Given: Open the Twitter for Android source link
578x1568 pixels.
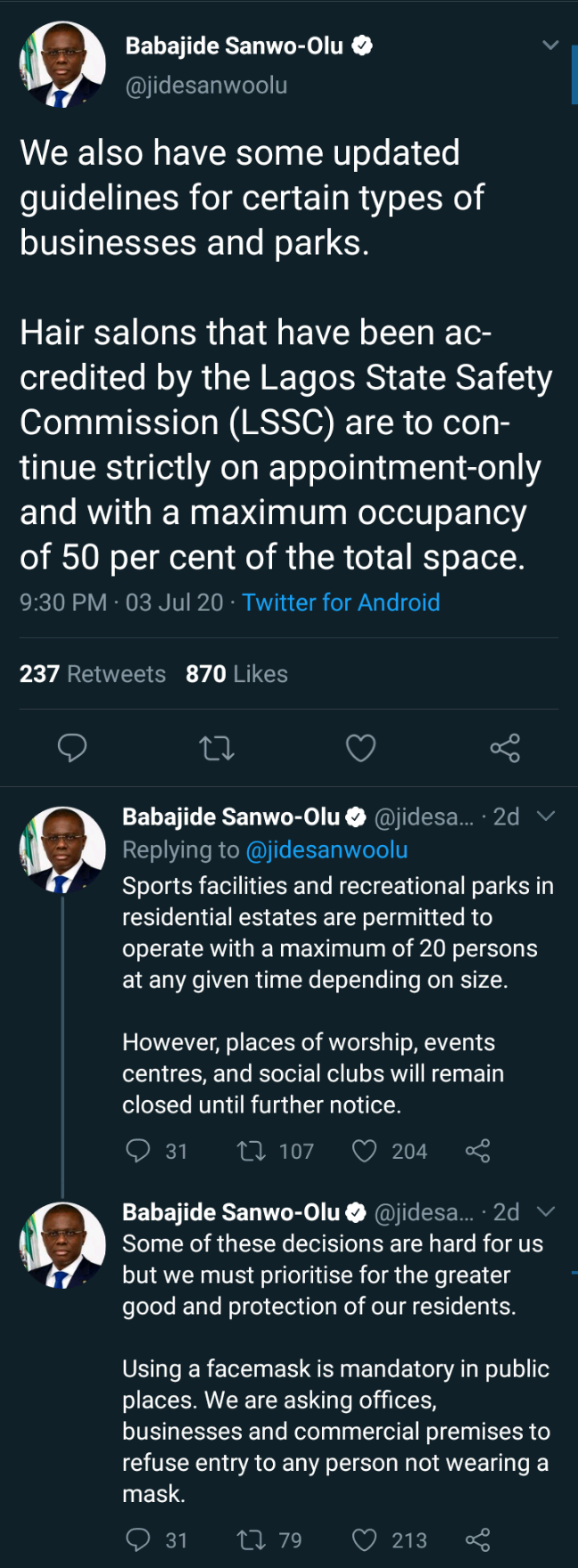Looking at the screenshot, I should click(x=341, y=603).
